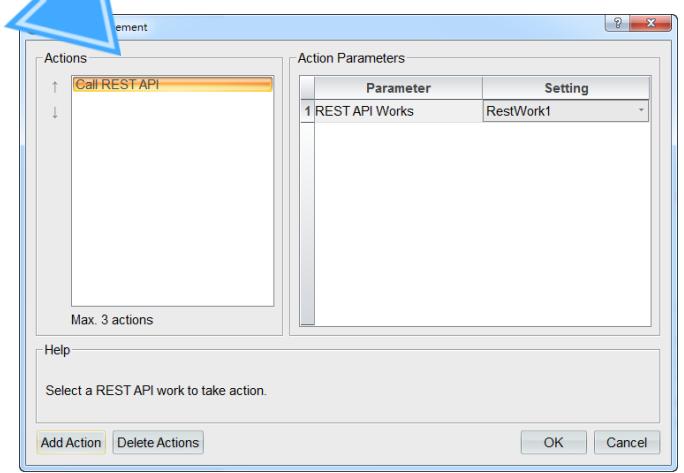Image resolution: width=684 pixels, height=473 pixels.
Task: Open the title bar help question mark
Action: [617, 23]
